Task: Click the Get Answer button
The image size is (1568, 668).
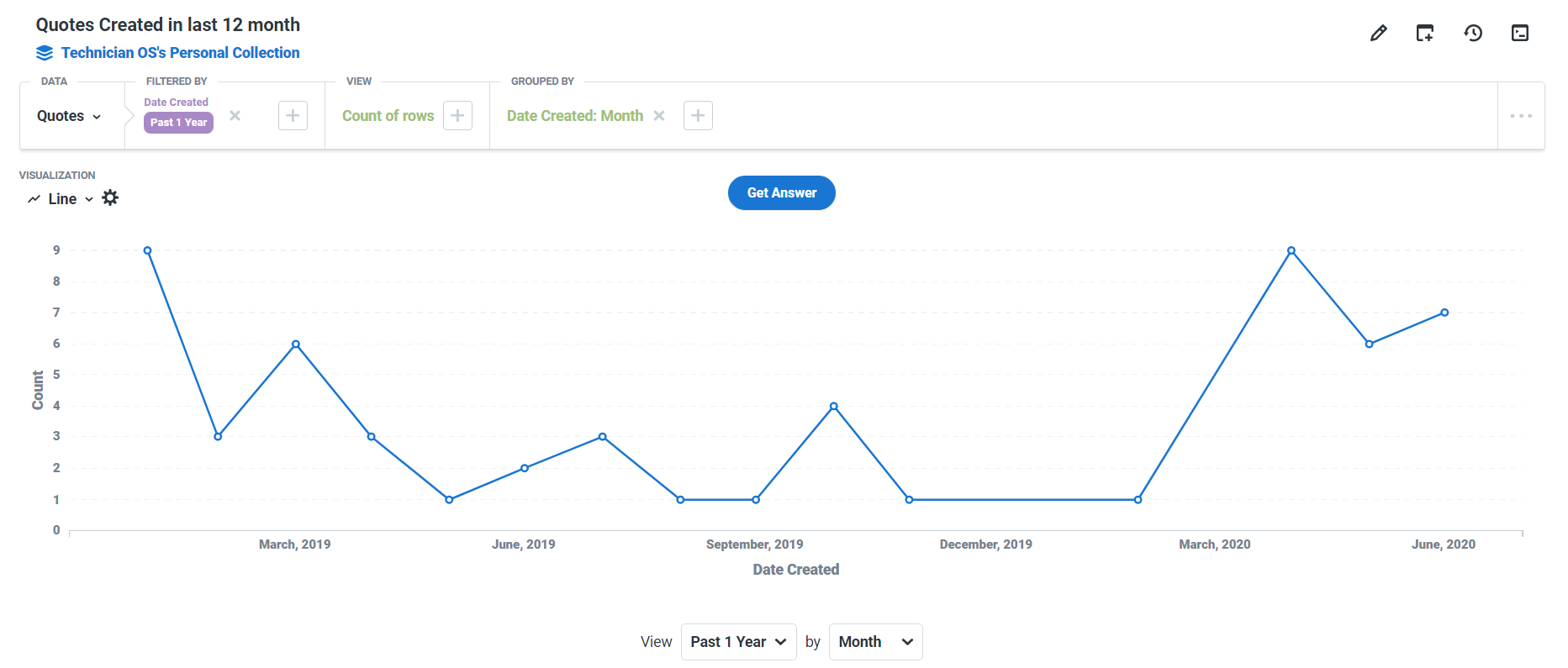Action: tap(781, 193)
